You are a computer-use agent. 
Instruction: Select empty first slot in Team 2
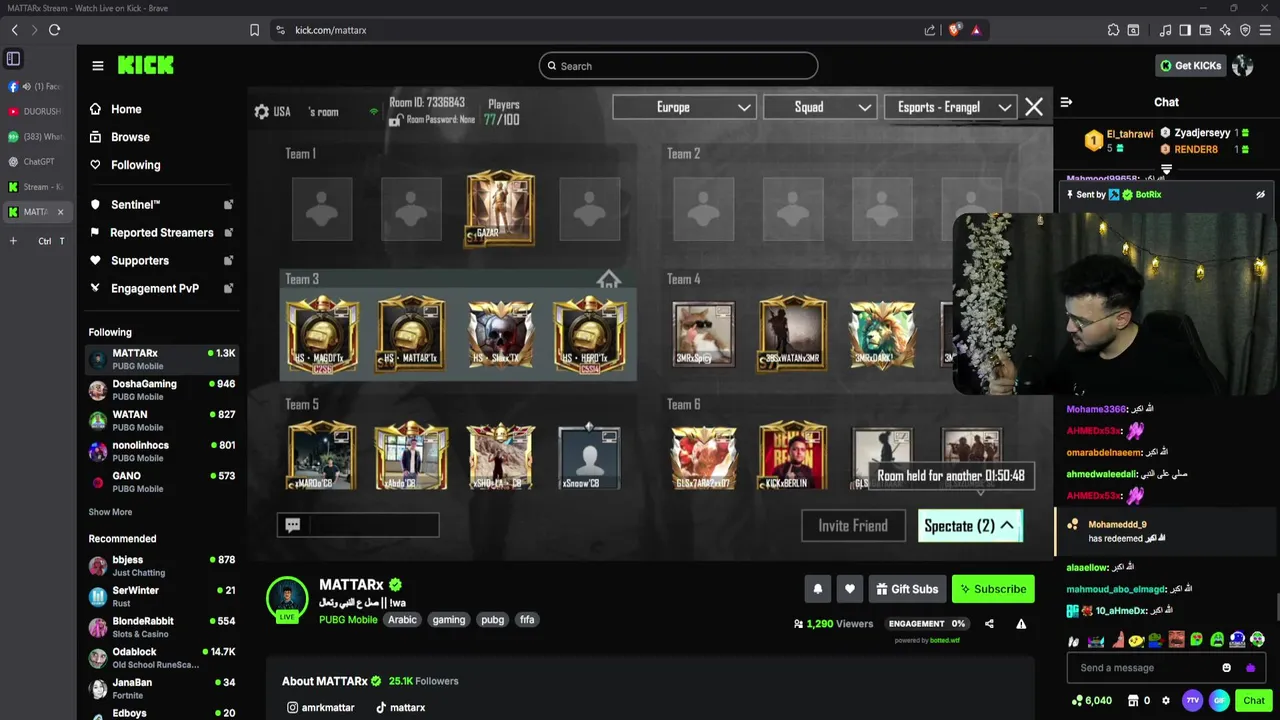coord(703,209)
